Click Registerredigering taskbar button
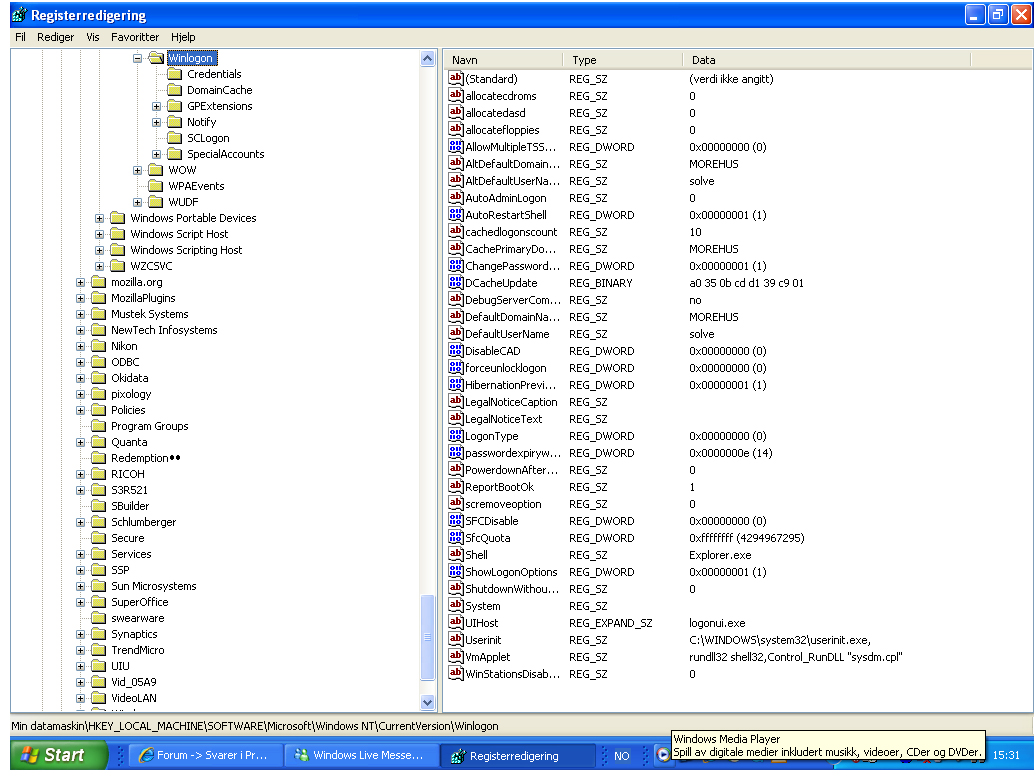 (x=517, y=756)
